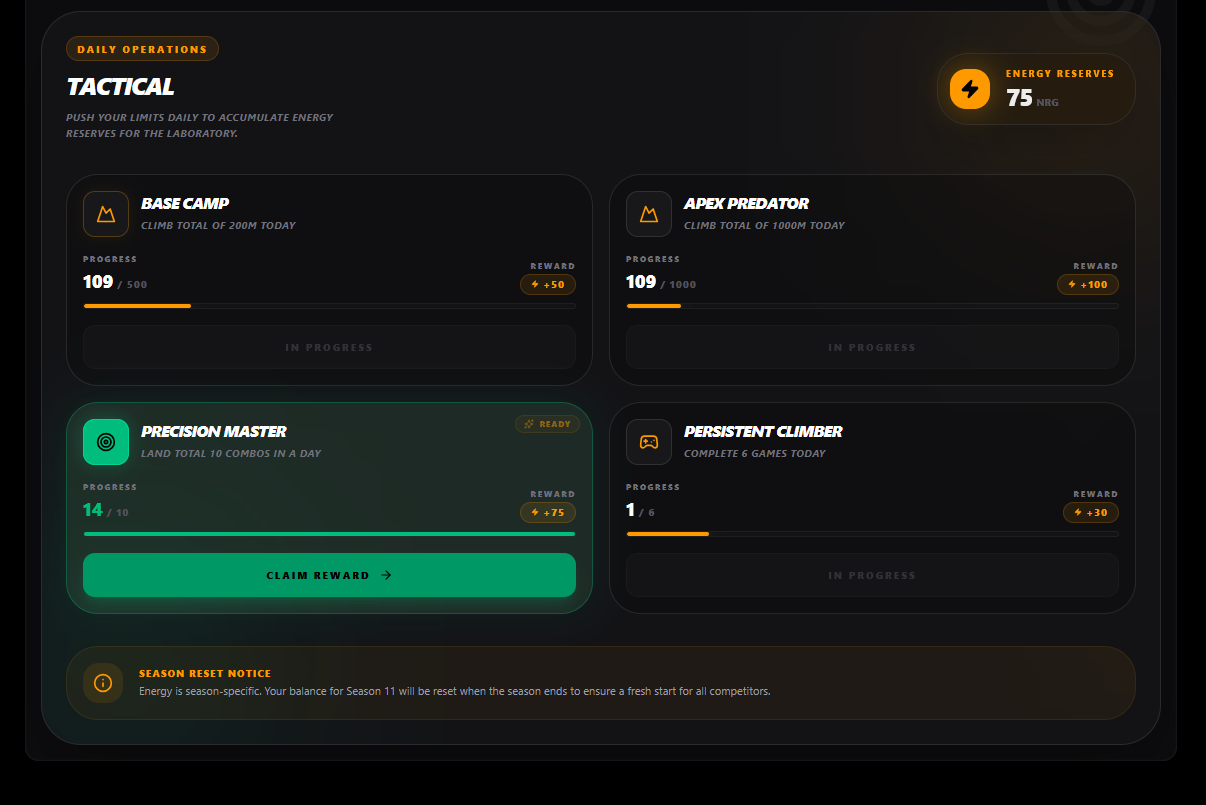
Task: Click the Ready badge on Precision Master
Action: pyautogui.click(x=547, y=424)
